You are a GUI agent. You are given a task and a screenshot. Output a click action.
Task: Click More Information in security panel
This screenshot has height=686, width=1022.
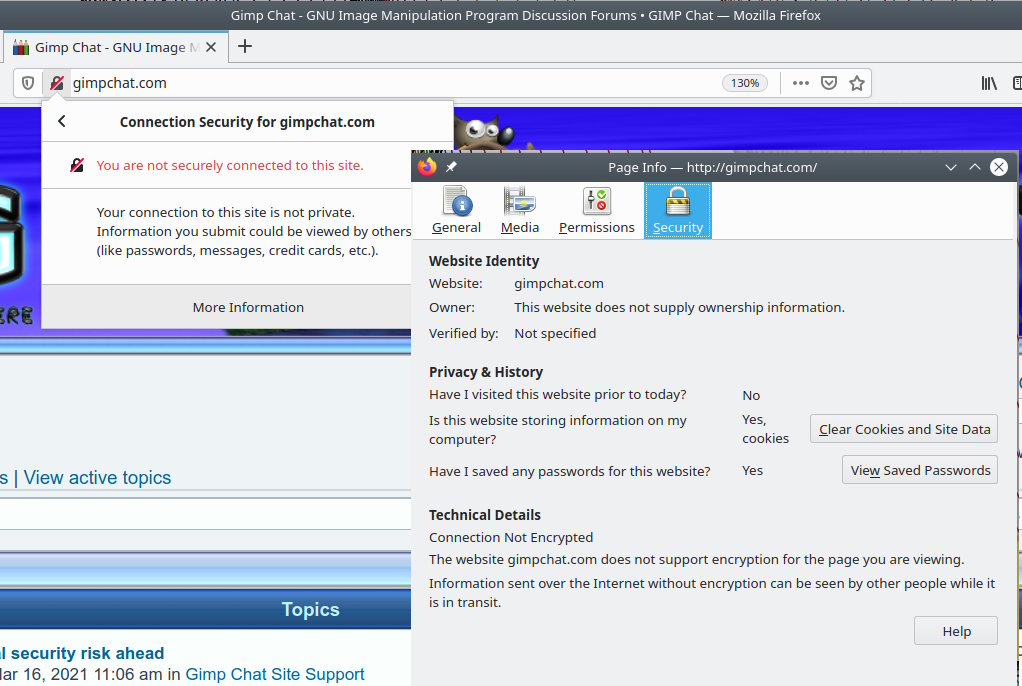click(x=248, y=307)
